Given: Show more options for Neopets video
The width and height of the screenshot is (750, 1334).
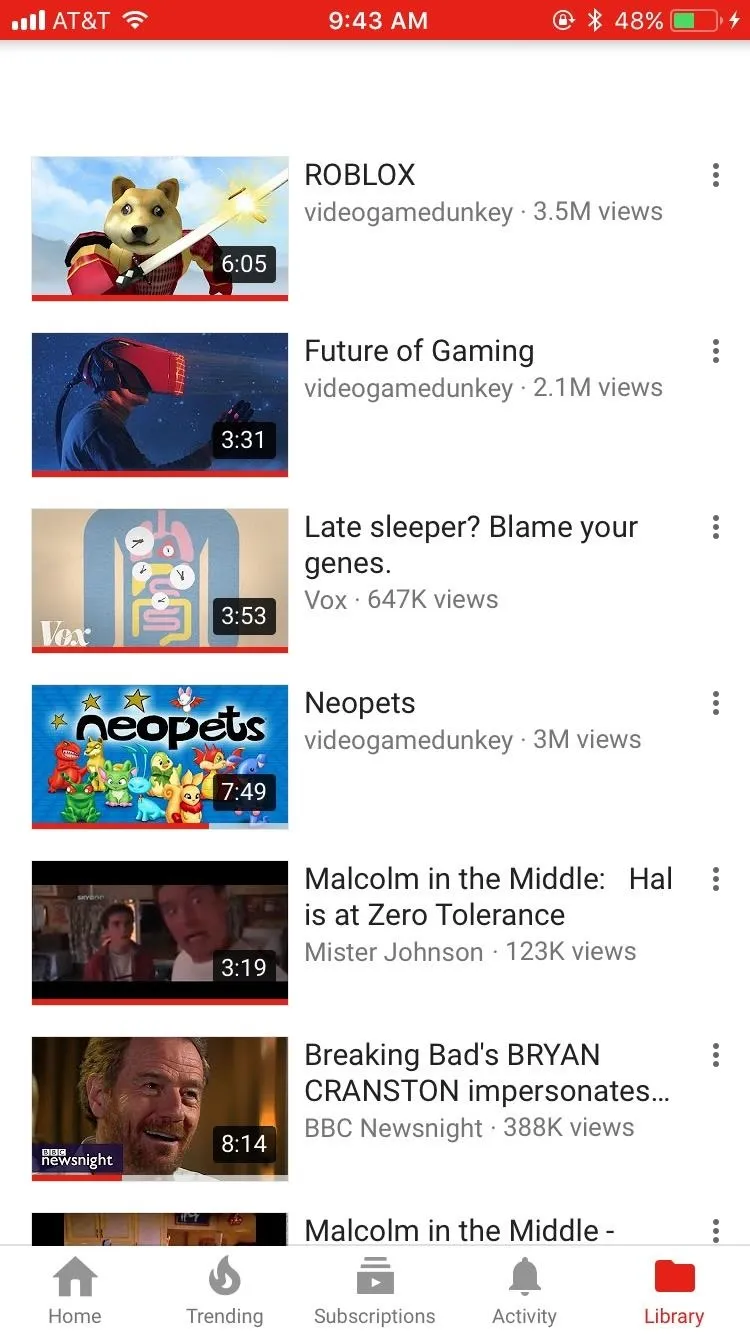Looking at the screenshot, I should tap(715, 703).
